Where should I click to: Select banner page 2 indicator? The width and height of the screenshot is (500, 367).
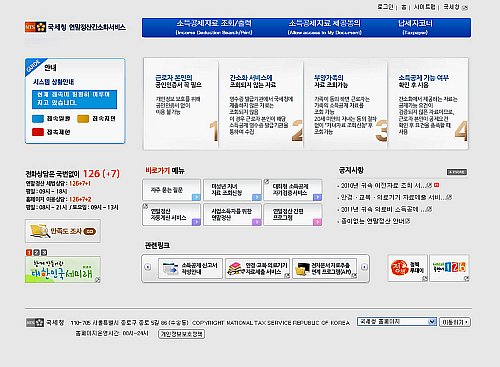pos(36,252)
